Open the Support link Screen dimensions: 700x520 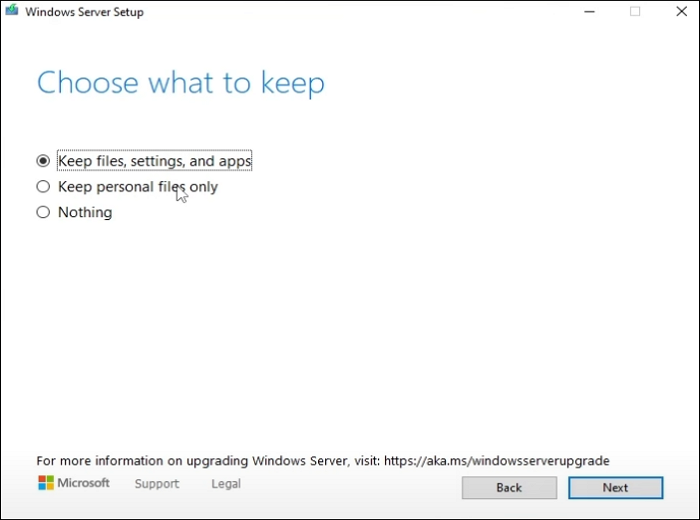pos(157,484)
